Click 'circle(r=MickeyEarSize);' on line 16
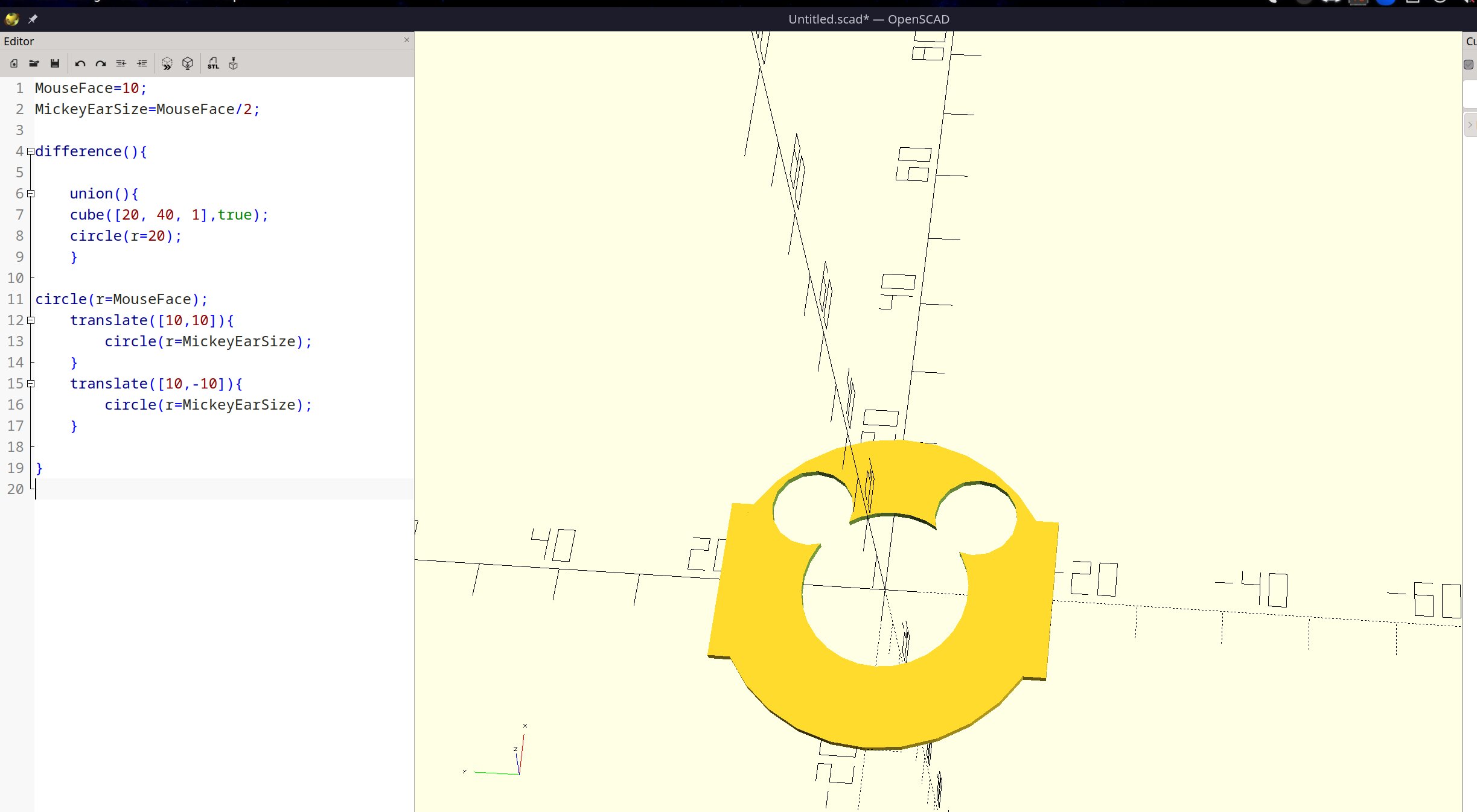1477x812 pixels. click(208, 405)
